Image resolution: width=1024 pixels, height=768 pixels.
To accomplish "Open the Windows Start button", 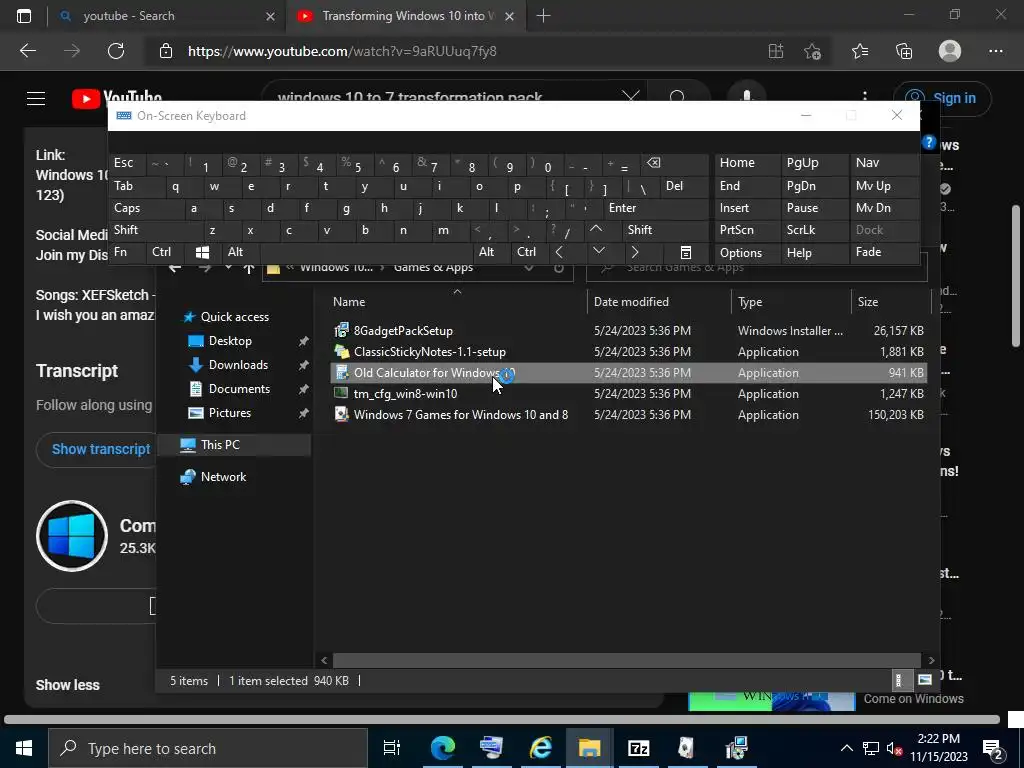I will (x=24, y=748).
